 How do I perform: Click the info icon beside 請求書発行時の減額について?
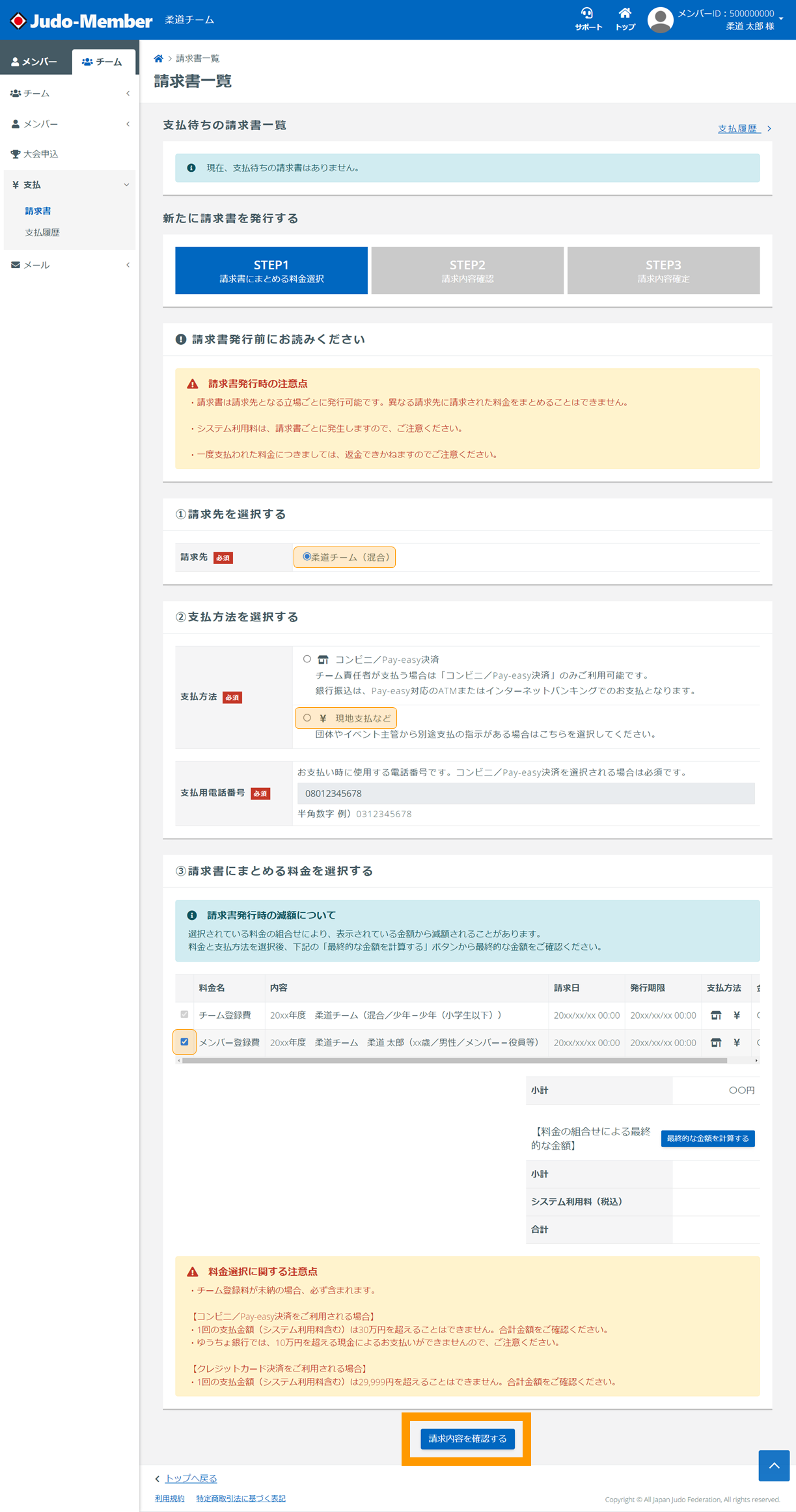tap(192, 915)
